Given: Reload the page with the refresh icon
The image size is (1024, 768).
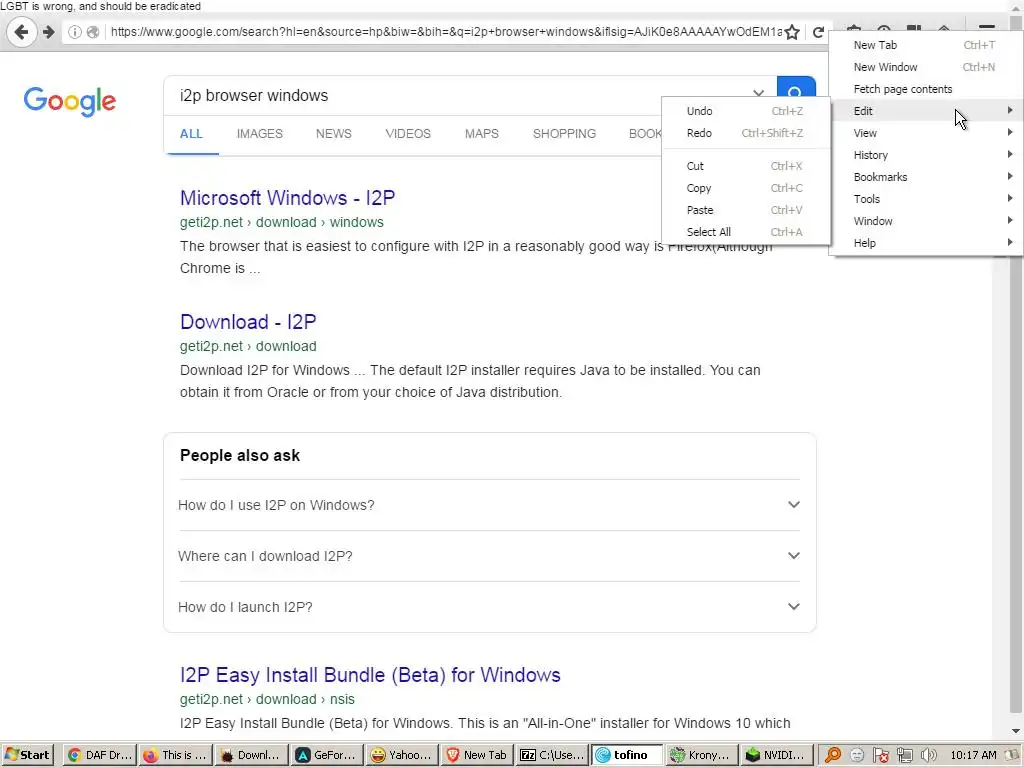Looking at the screenshot, I should pyautogui.click(x=818, y=31).
